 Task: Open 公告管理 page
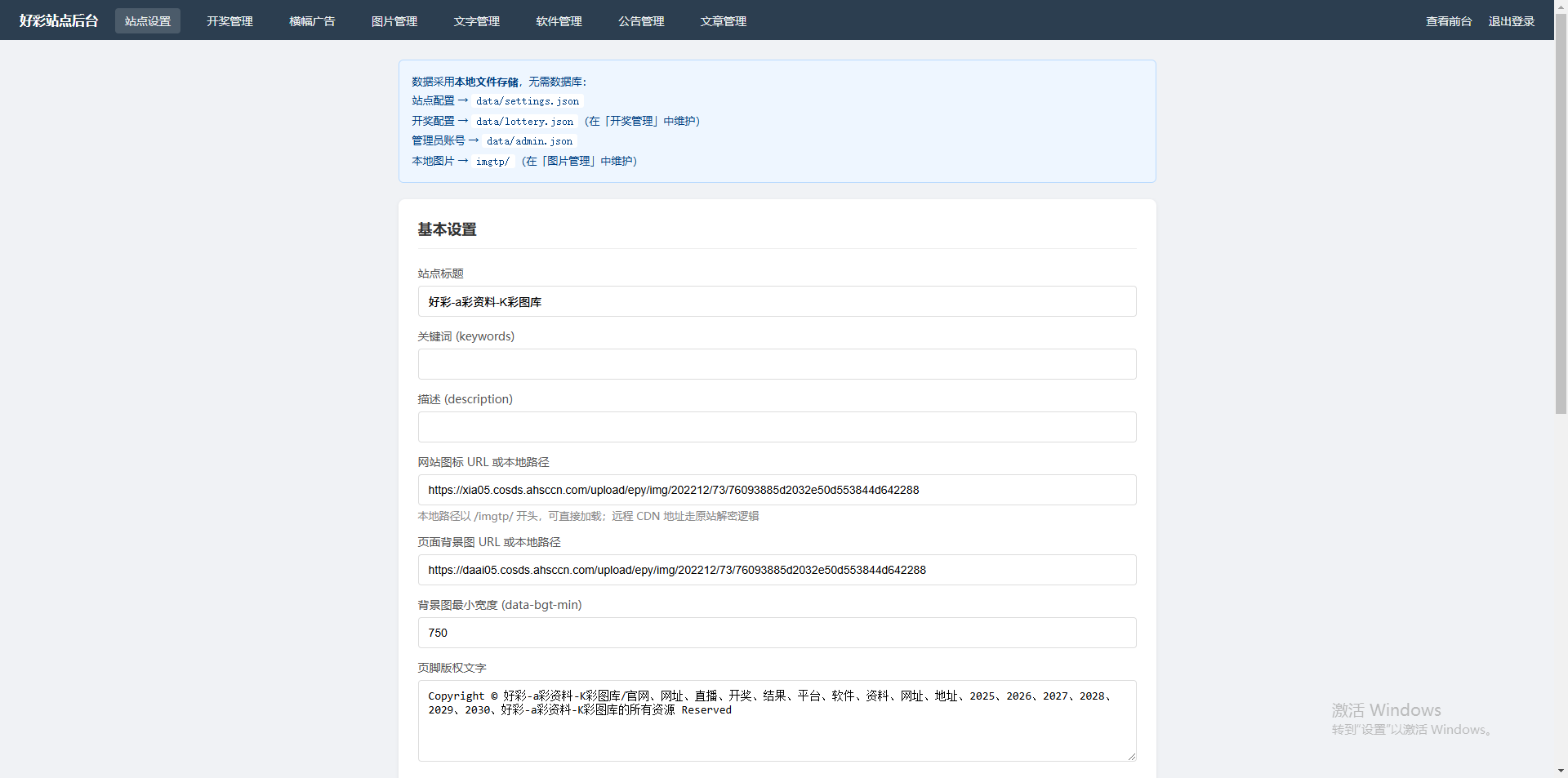[641, 21]
